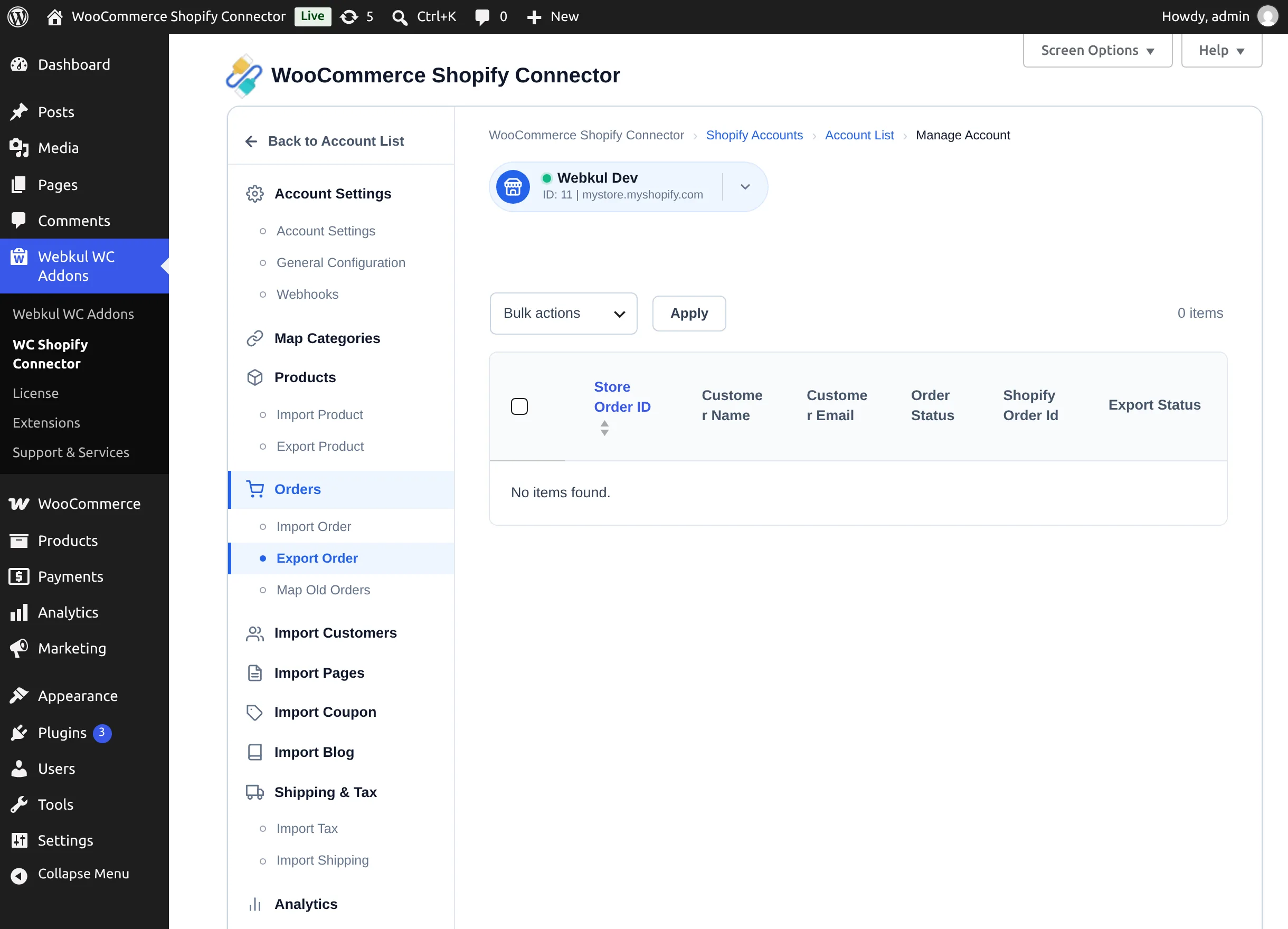1288x929 pixels.
Task: Click the admin avatar icon
Action: click(1267, 16)
